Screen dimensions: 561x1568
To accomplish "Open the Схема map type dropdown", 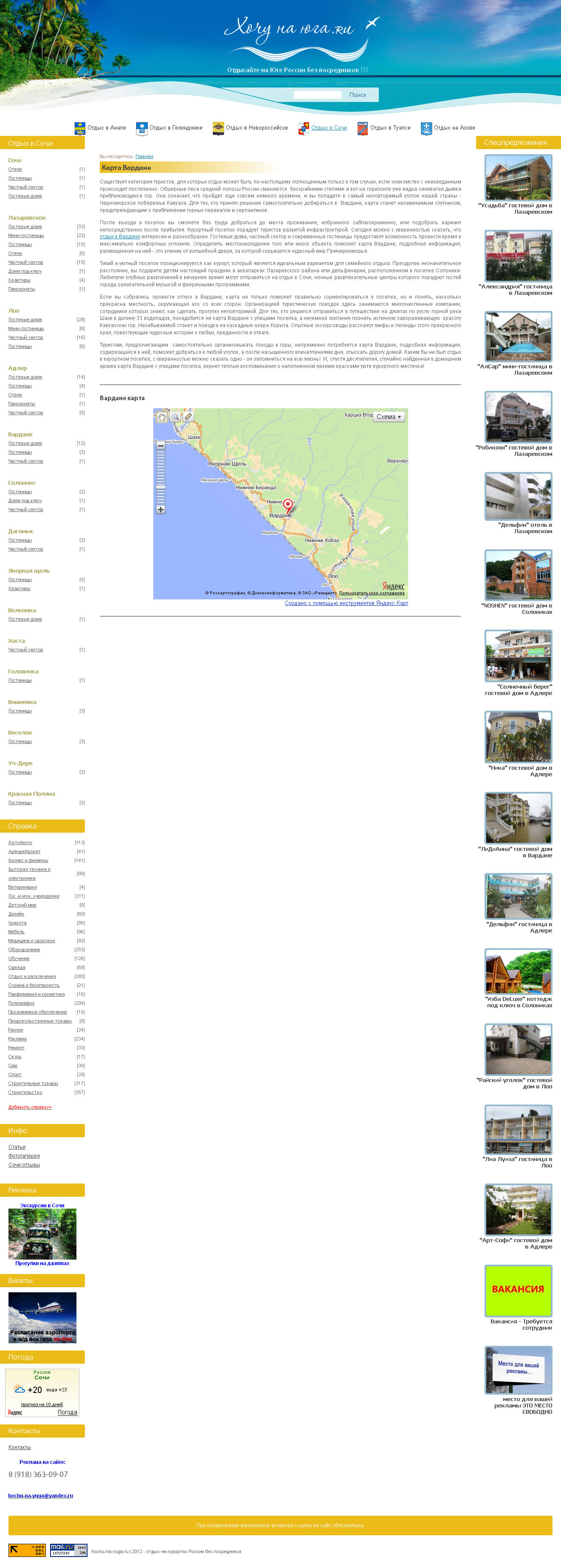I will 389,417.
